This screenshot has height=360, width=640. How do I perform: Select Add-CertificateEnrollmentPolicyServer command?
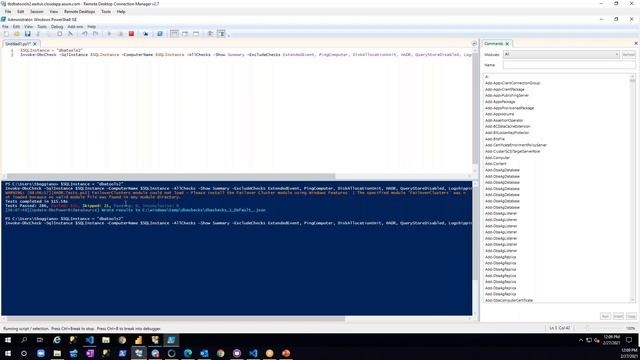516,145
